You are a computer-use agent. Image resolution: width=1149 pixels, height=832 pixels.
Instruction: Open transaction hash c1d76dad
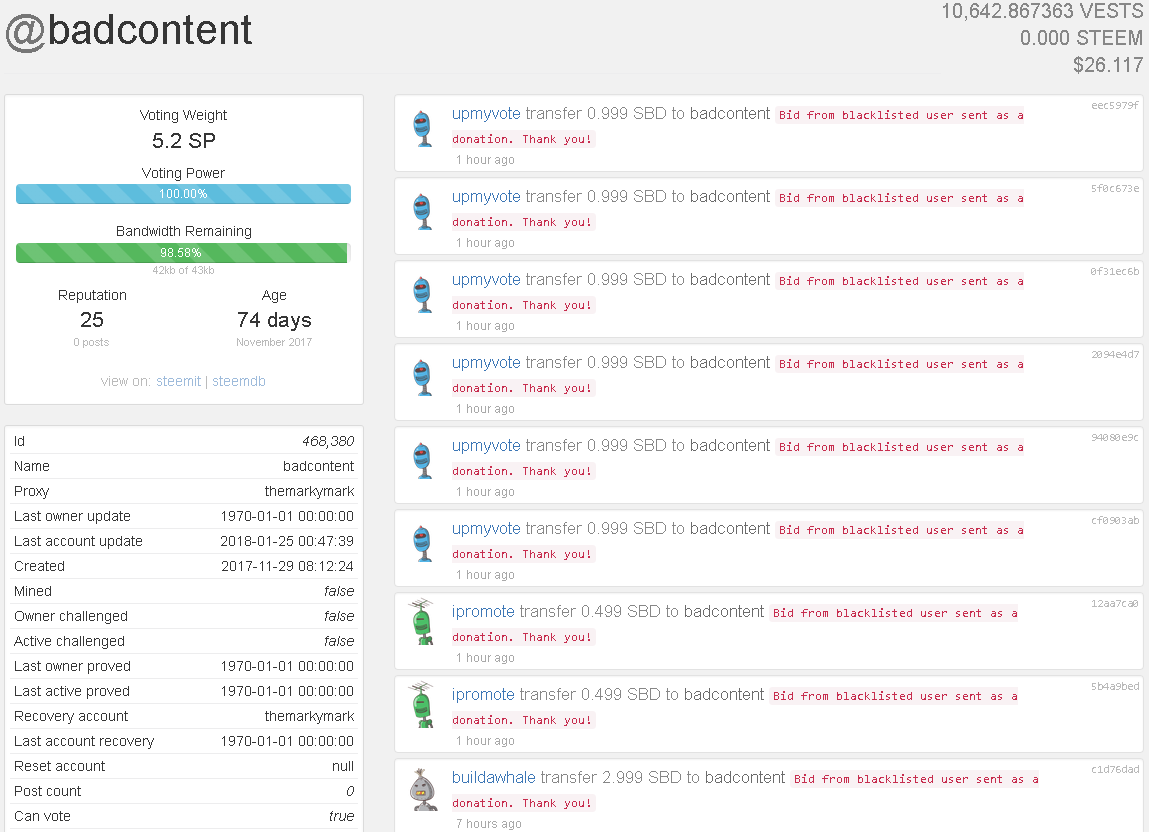click(1115, 769)
